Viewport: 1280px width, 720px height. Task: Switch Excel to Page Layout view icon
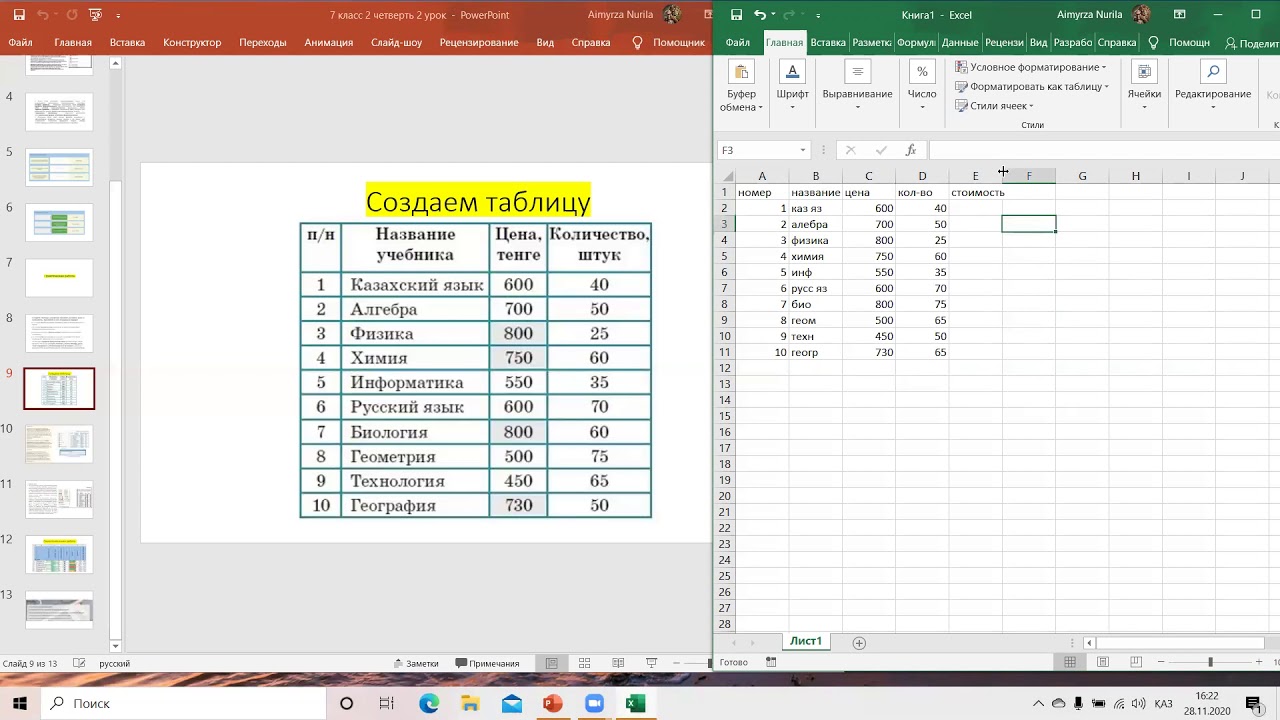(x=1103, y=662)
